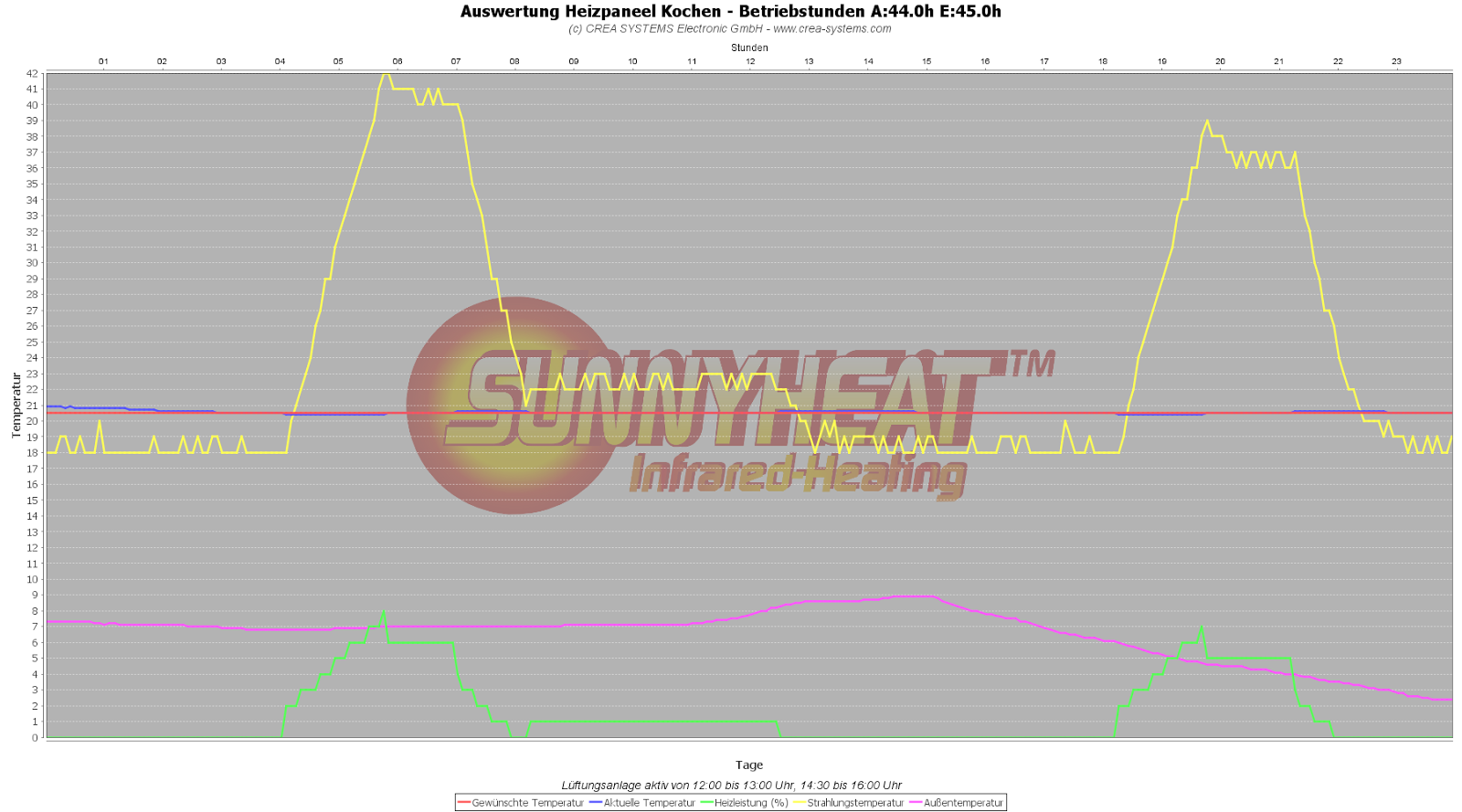This screenshot has height=812, width=1462.
Task: Click hour tick '17' on top axis
Action: (x=1044, y=61)
